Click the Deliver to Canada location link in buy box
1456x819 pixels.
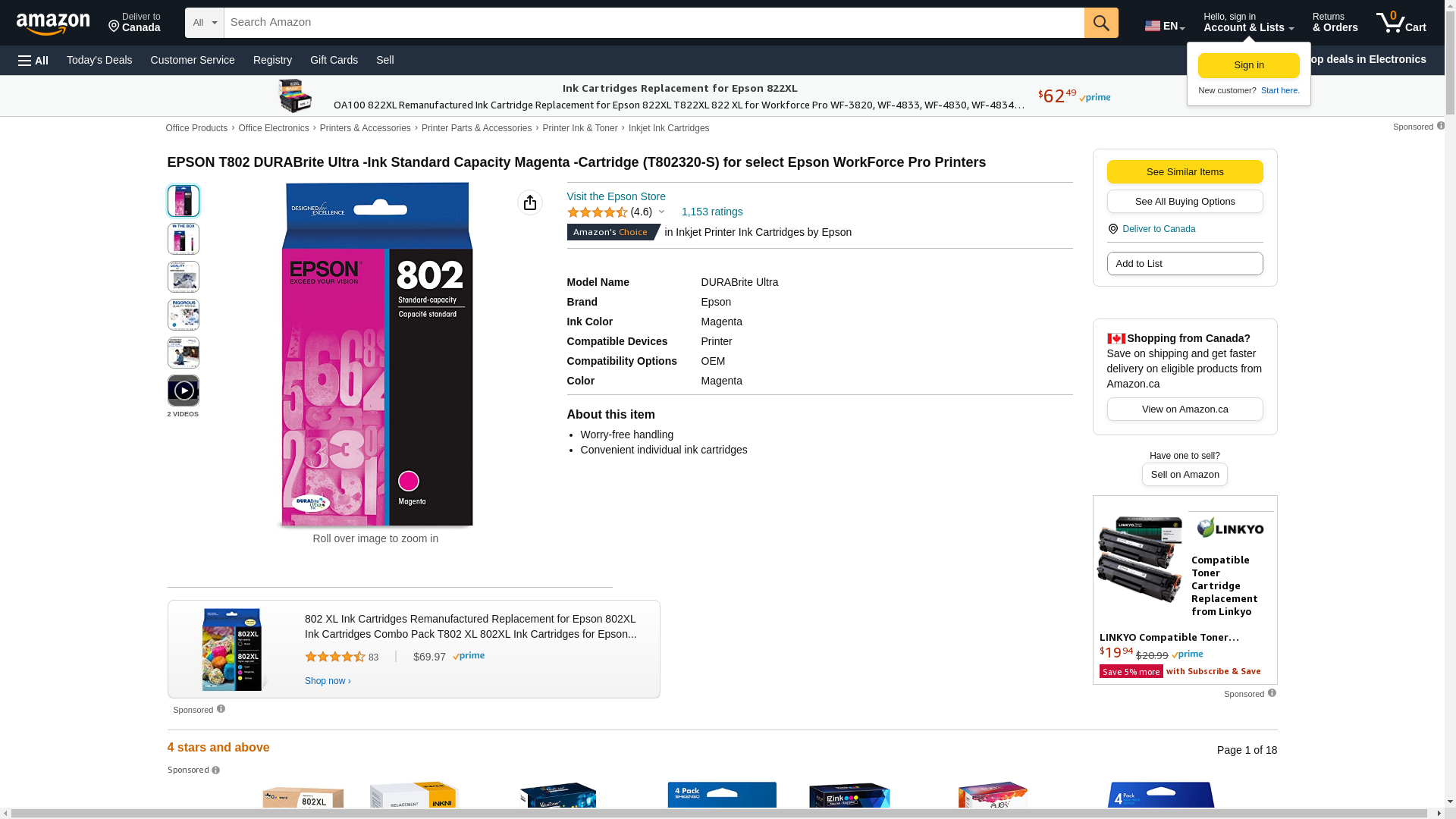click(x=1158, y=229)
